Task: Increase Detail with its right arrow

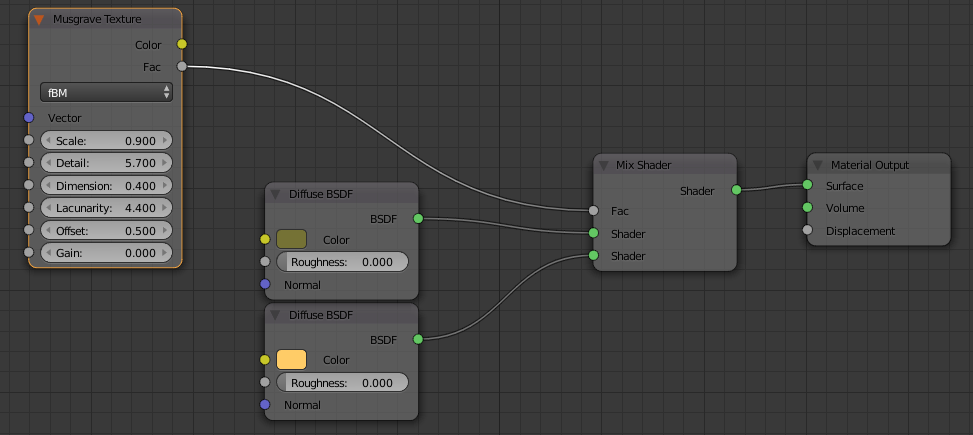Action: (164, 163)
